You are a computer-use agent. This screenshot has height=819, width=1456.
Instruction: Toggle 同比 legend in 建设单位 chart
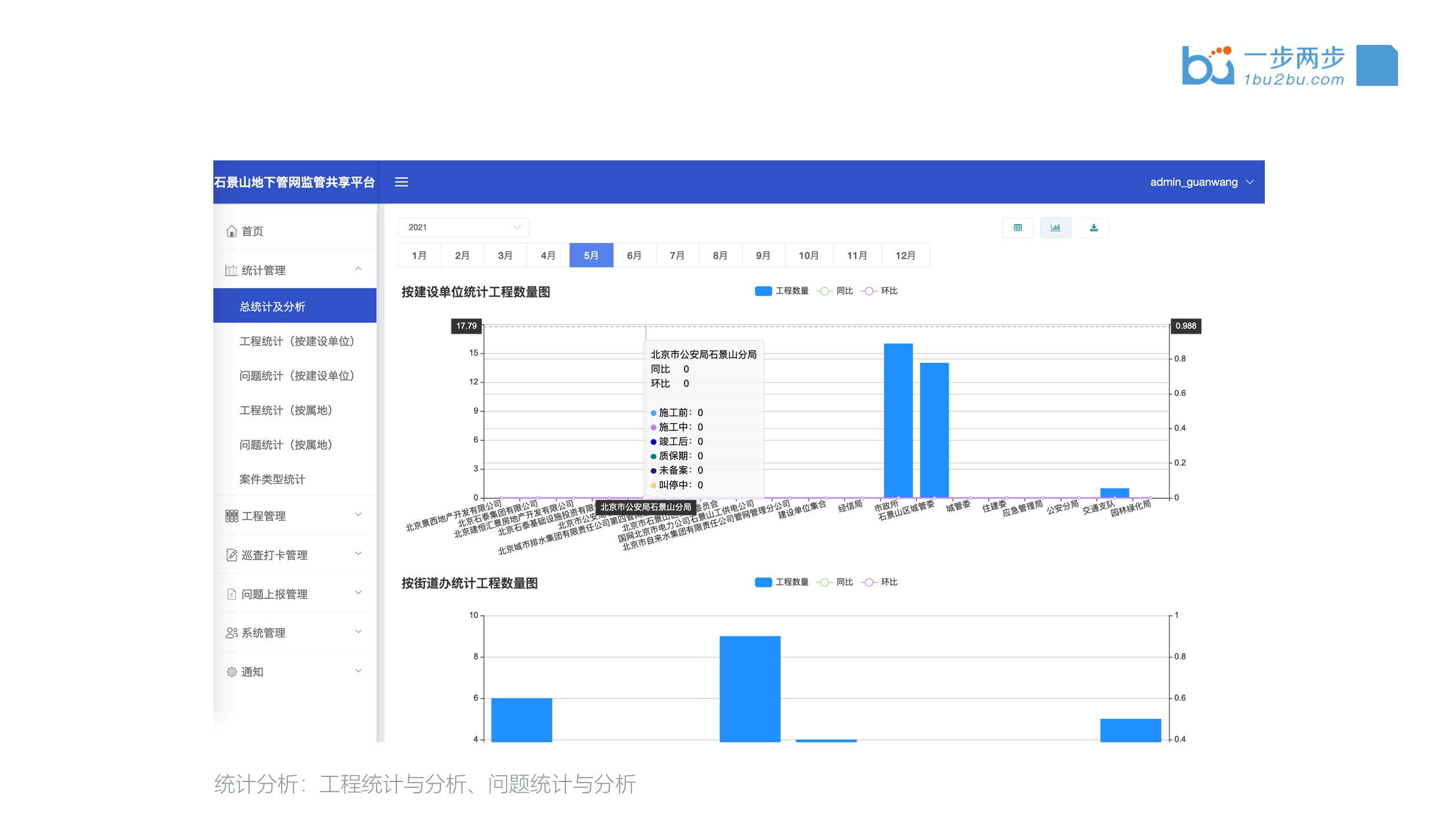(835, 291)
